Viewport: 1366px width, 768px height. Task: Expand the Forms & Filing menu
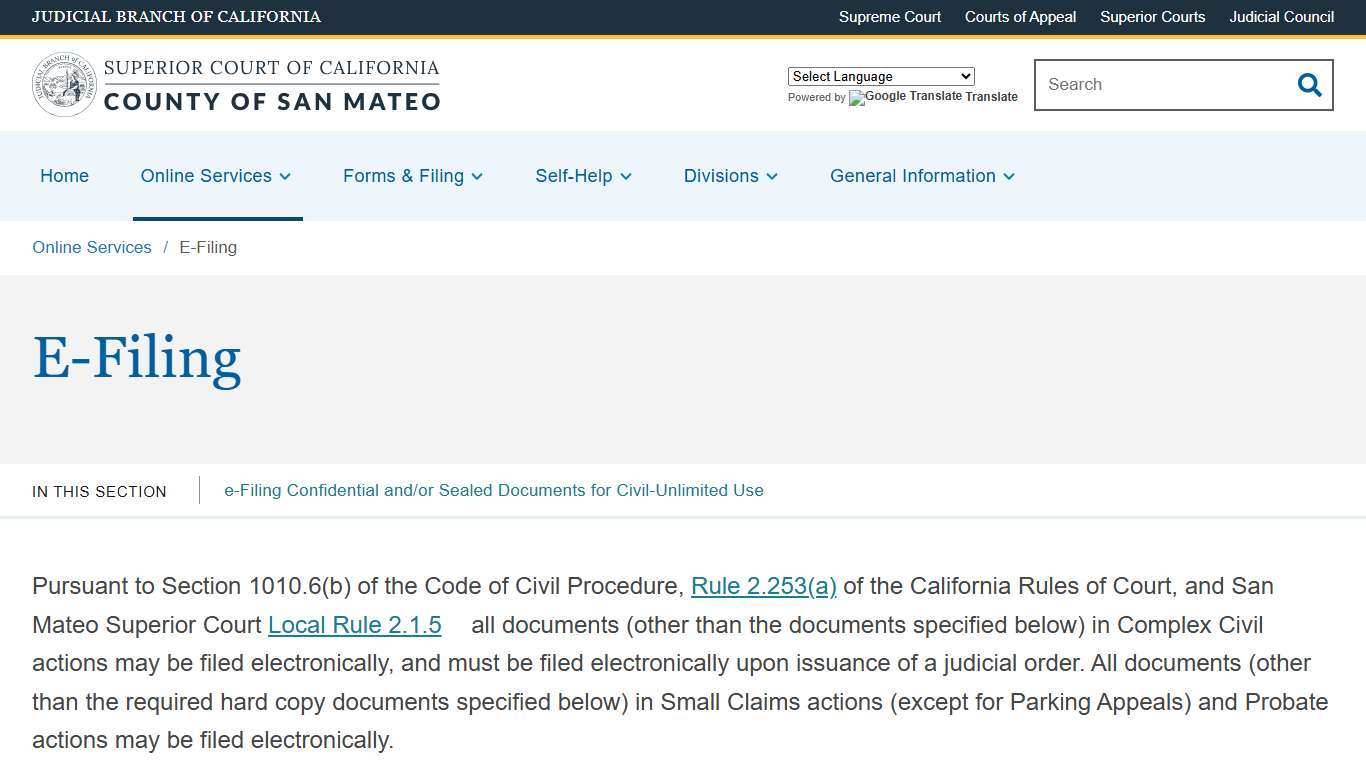[412, 176]
